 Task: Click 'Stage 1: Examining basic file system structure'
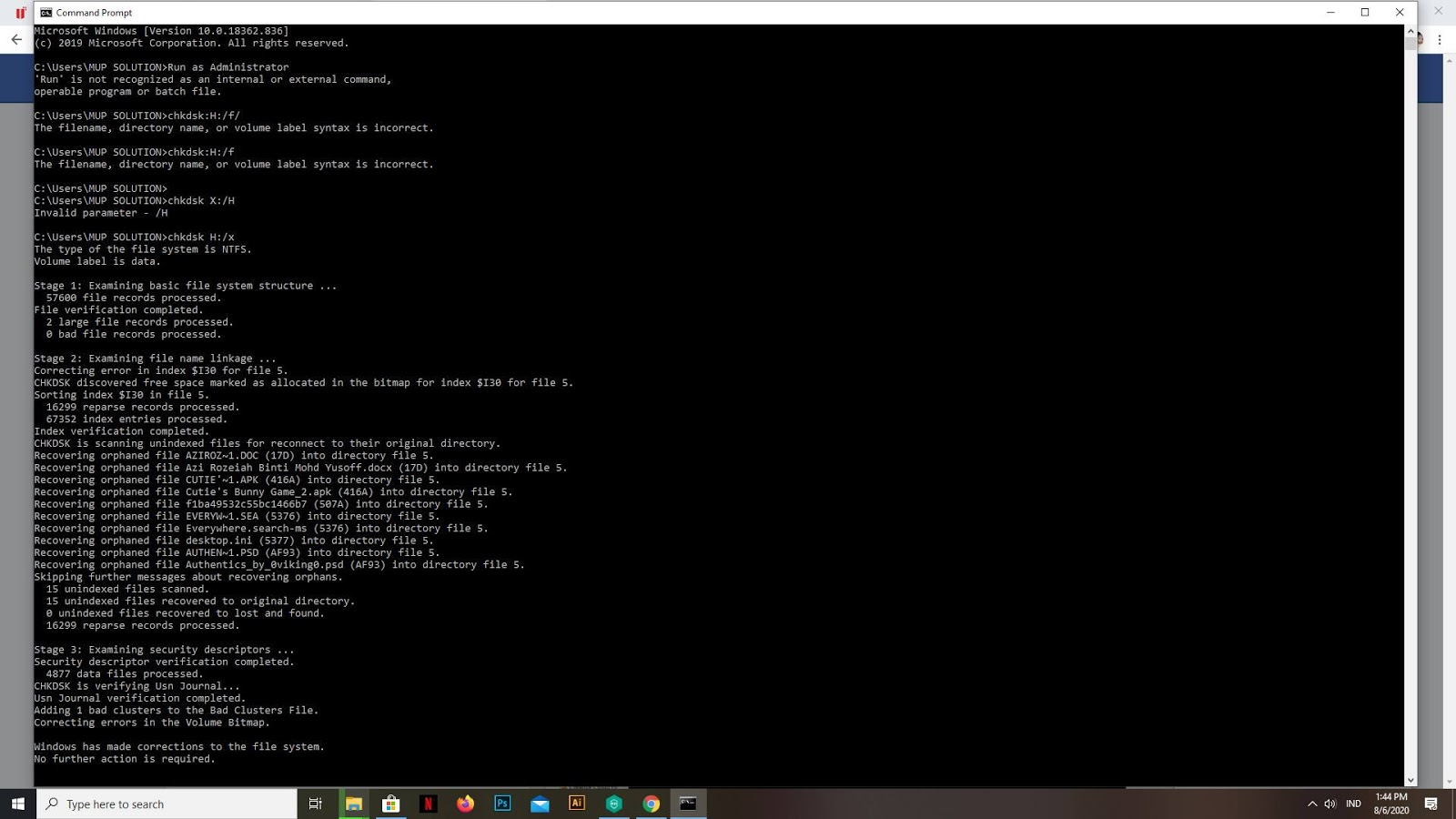[x=186, y=286]
